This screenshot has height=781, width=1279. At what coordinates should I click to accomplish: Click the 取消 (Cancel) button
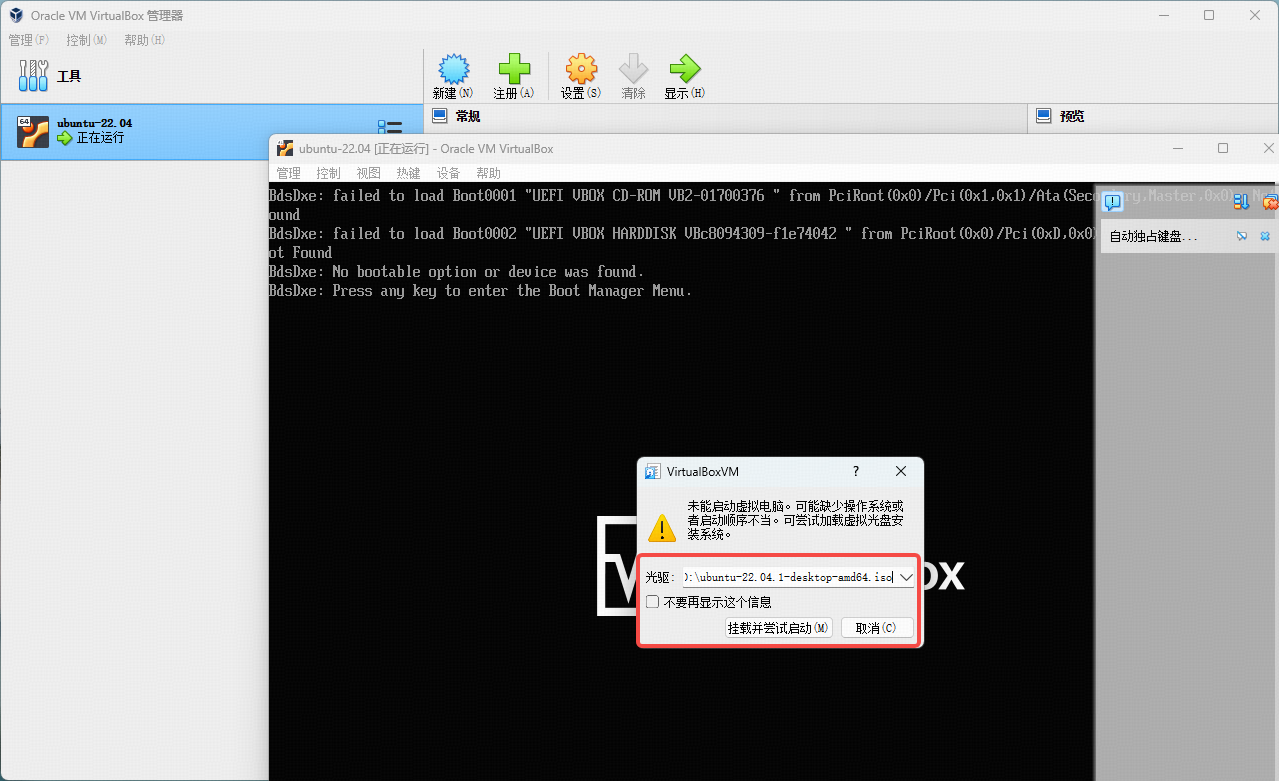876,628
